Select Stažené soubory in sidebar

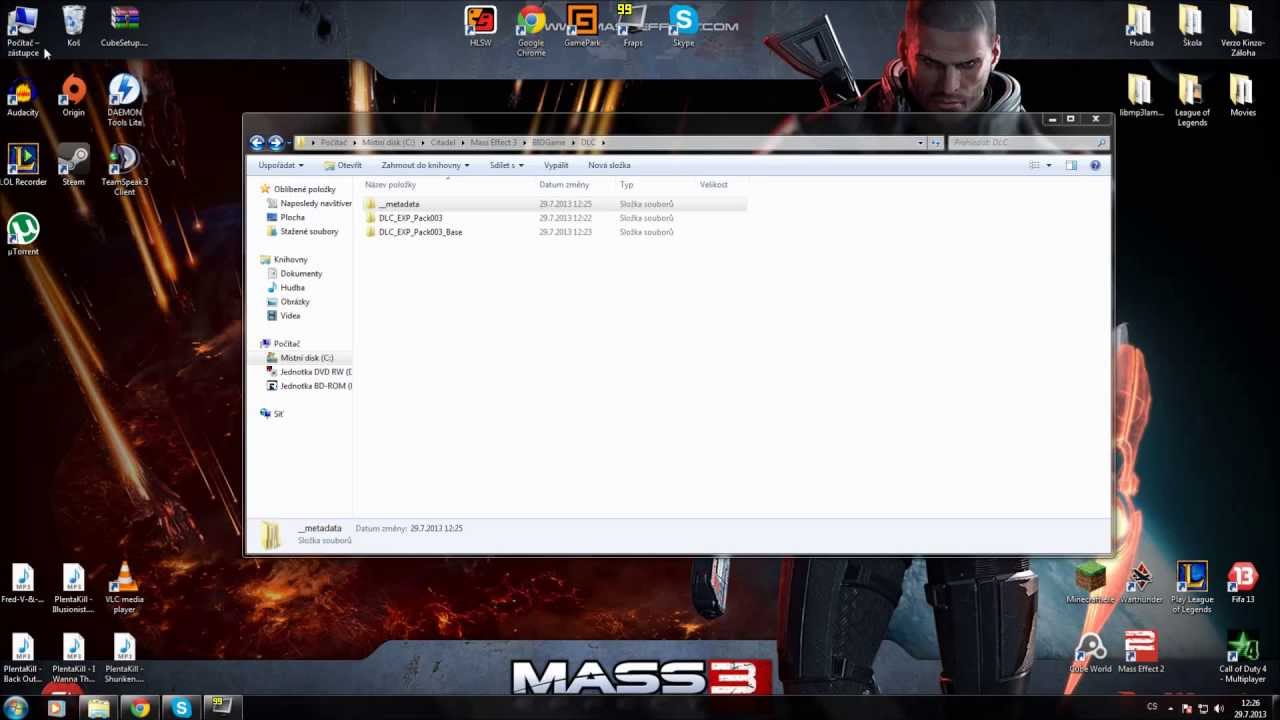pos(309,231)
